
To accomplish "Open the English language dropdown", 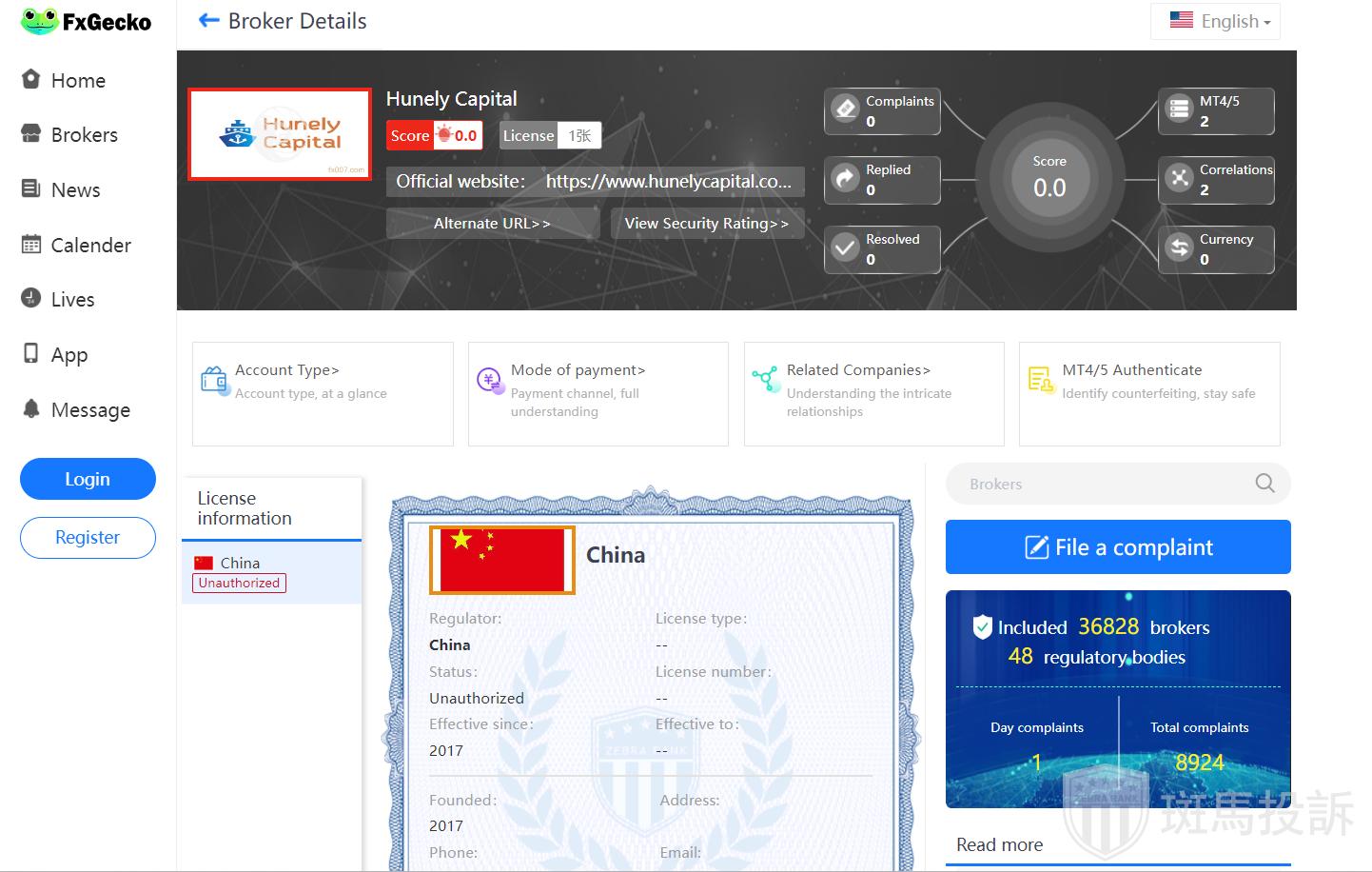I will click(x=1220, y=21).
